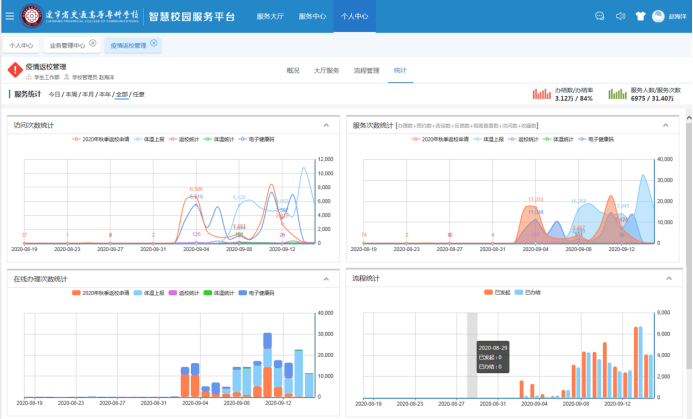This screenshot has height=419, width=693.
Task: Collapse the 访问次数统计 panel
Action: (326, 125)
